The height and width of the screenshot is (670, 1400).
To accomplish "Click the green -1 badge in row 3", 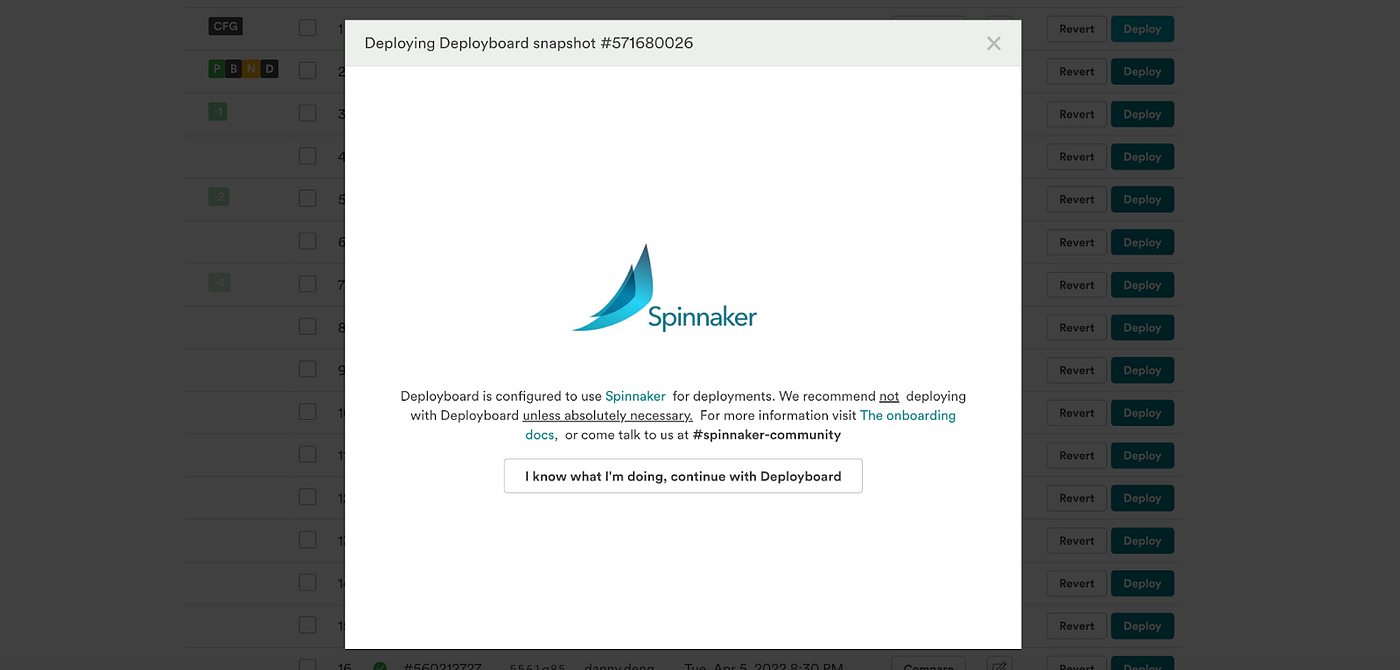I will click(x=218, y=112).
